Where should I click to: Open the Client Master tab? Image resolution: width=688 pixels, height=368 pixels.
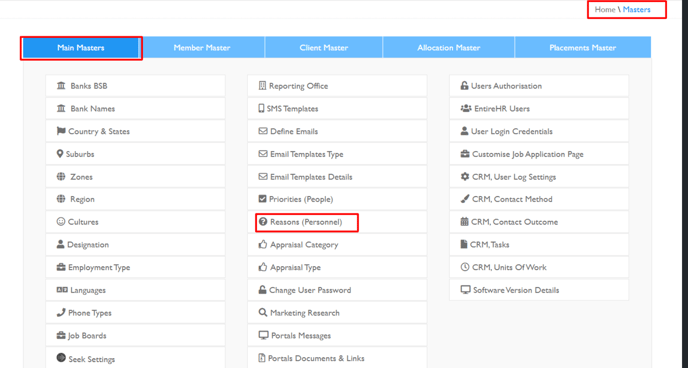(324, 47)
